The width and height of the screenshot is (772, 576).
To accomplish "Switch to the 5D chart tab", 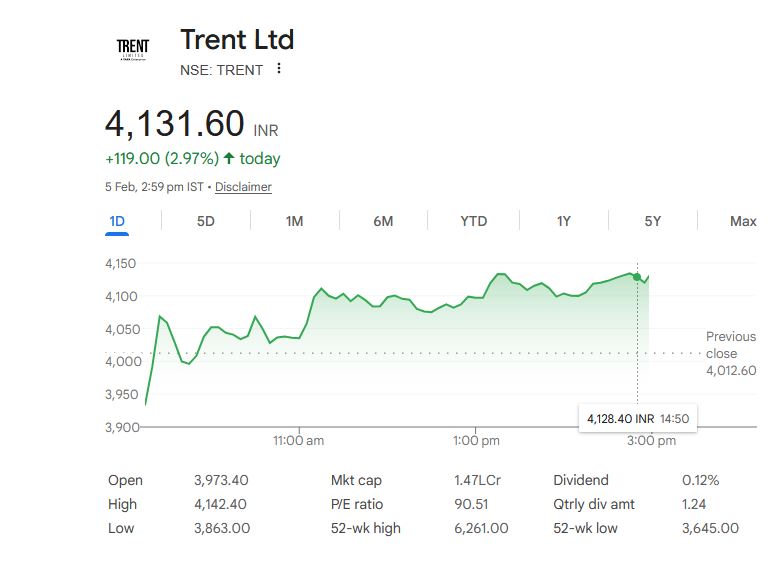I will (x=205, y=221).
